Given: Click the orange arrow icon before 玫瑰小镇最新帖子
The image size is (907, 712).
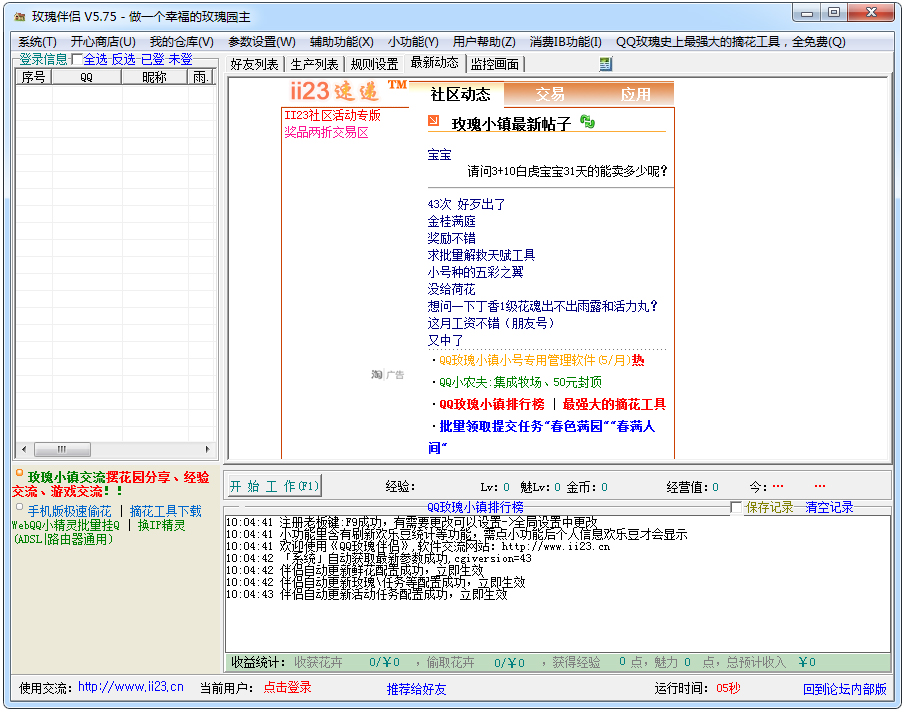Looking at the screenshot, I should coord(434,121).
